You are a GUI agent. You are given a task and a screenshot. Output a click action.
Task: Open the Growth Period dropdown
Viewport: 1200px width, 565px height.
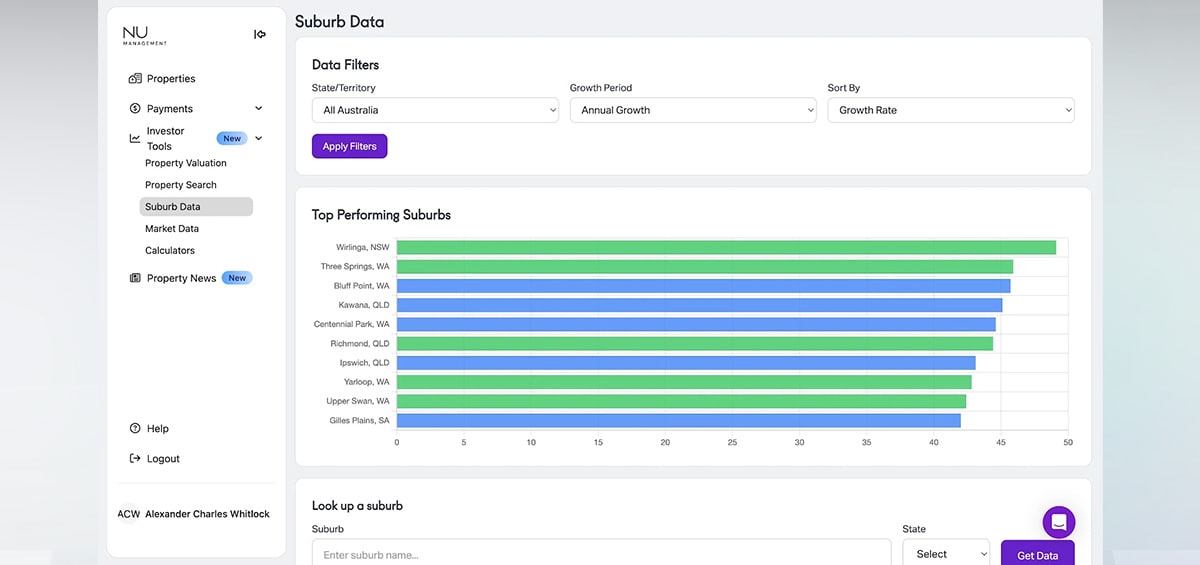[x=693, y=110]
